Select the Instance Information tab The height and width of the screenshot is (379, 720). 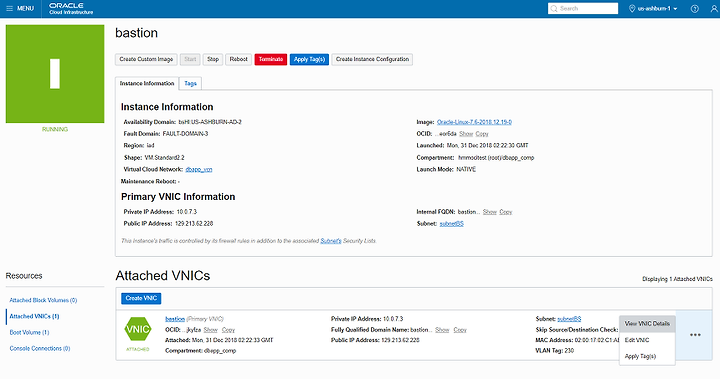tap(146, 83)
